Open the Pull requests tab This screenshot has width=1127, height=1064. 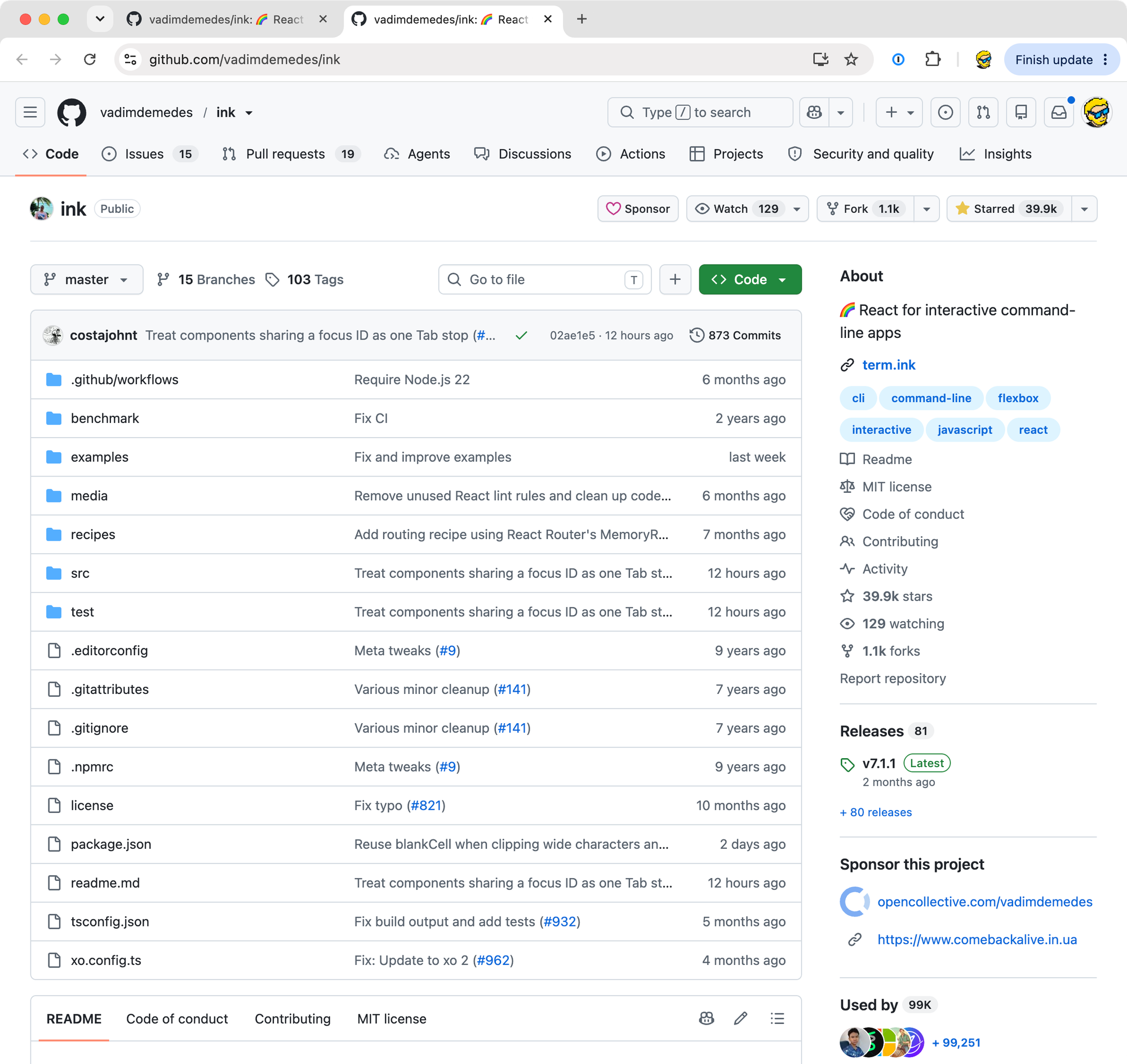tap(292, 154)
